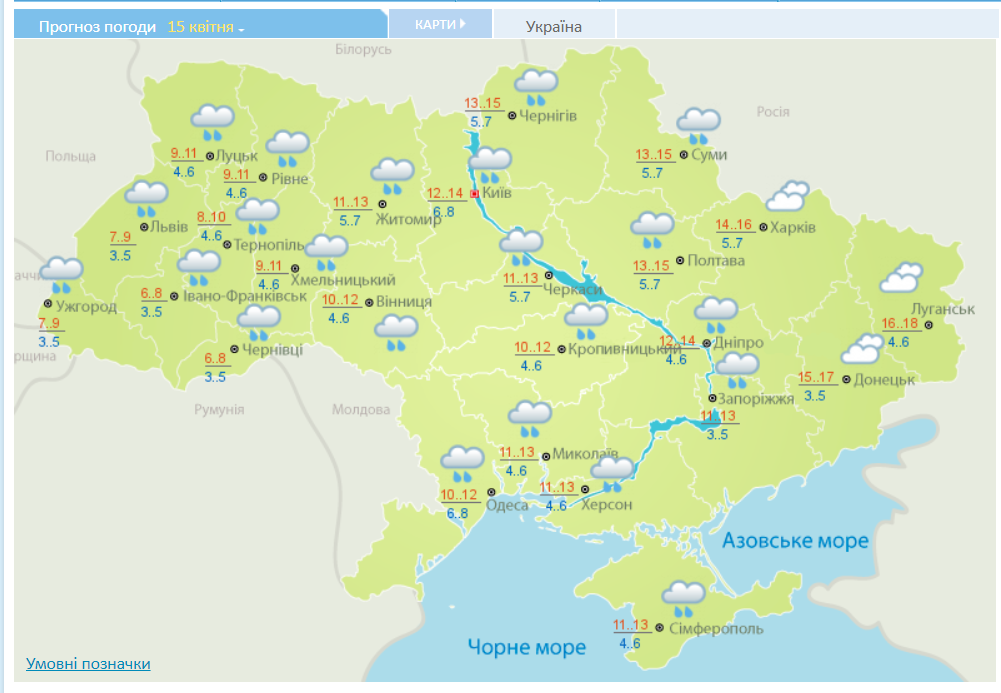
Task: Select the Україна tab
Action: point(553,26)
